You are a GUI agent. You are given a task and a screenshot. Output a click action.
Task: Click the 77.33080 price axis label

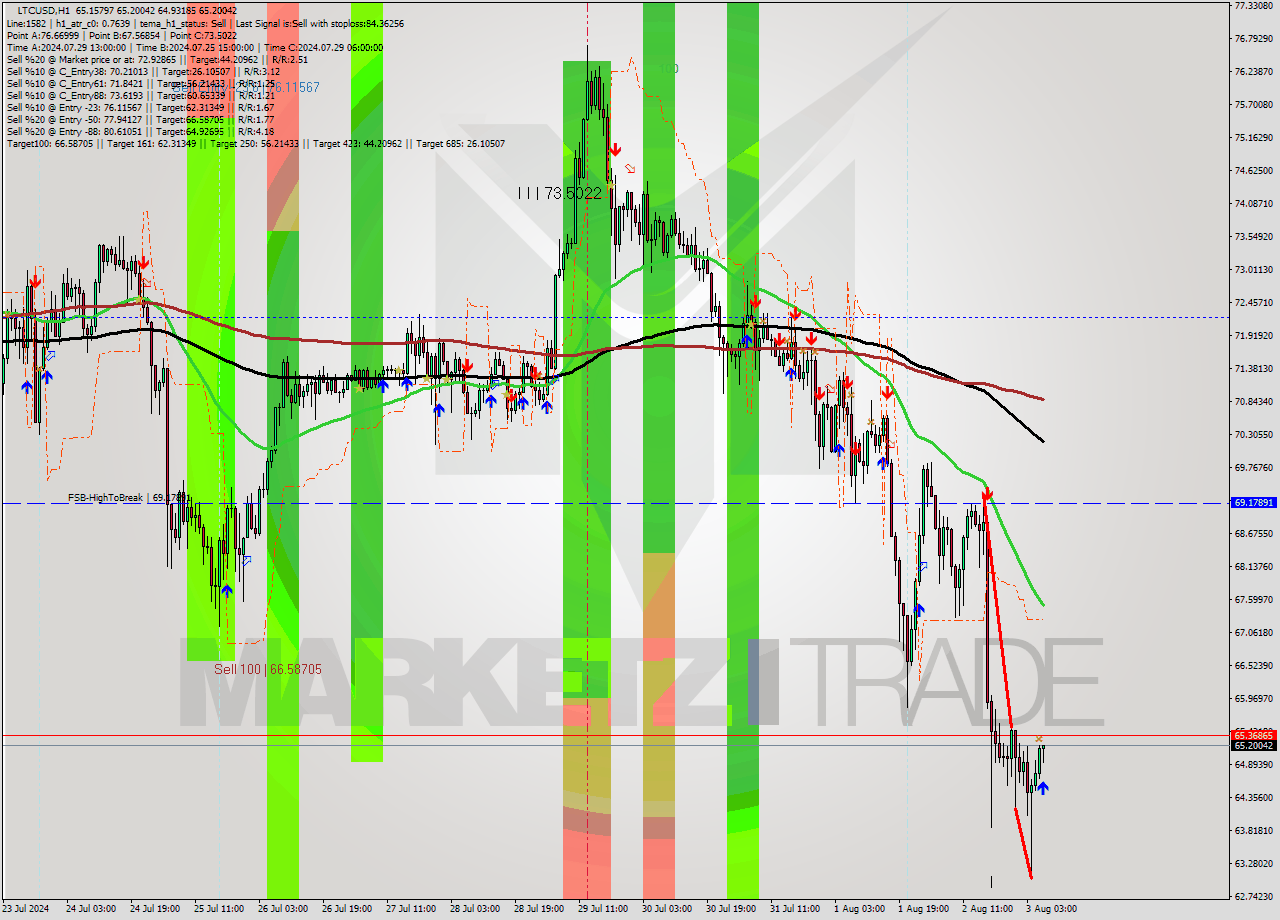click(x=1253, y=6)
